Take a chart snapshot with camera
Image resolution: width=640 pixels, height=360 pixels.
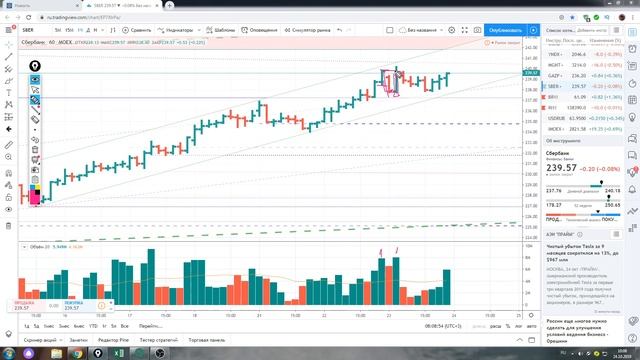pyautogui.click(x=477, y=30)
